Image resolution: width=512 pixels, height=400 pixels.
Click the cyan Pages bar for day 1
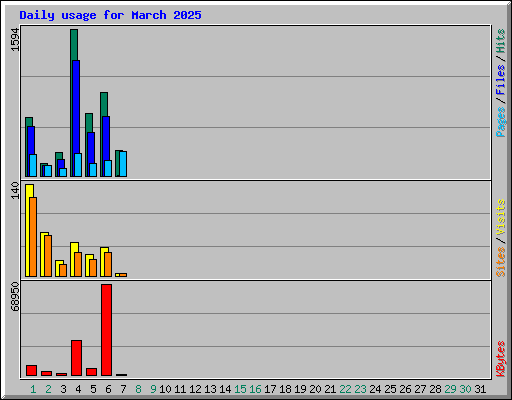coord(33,165)
